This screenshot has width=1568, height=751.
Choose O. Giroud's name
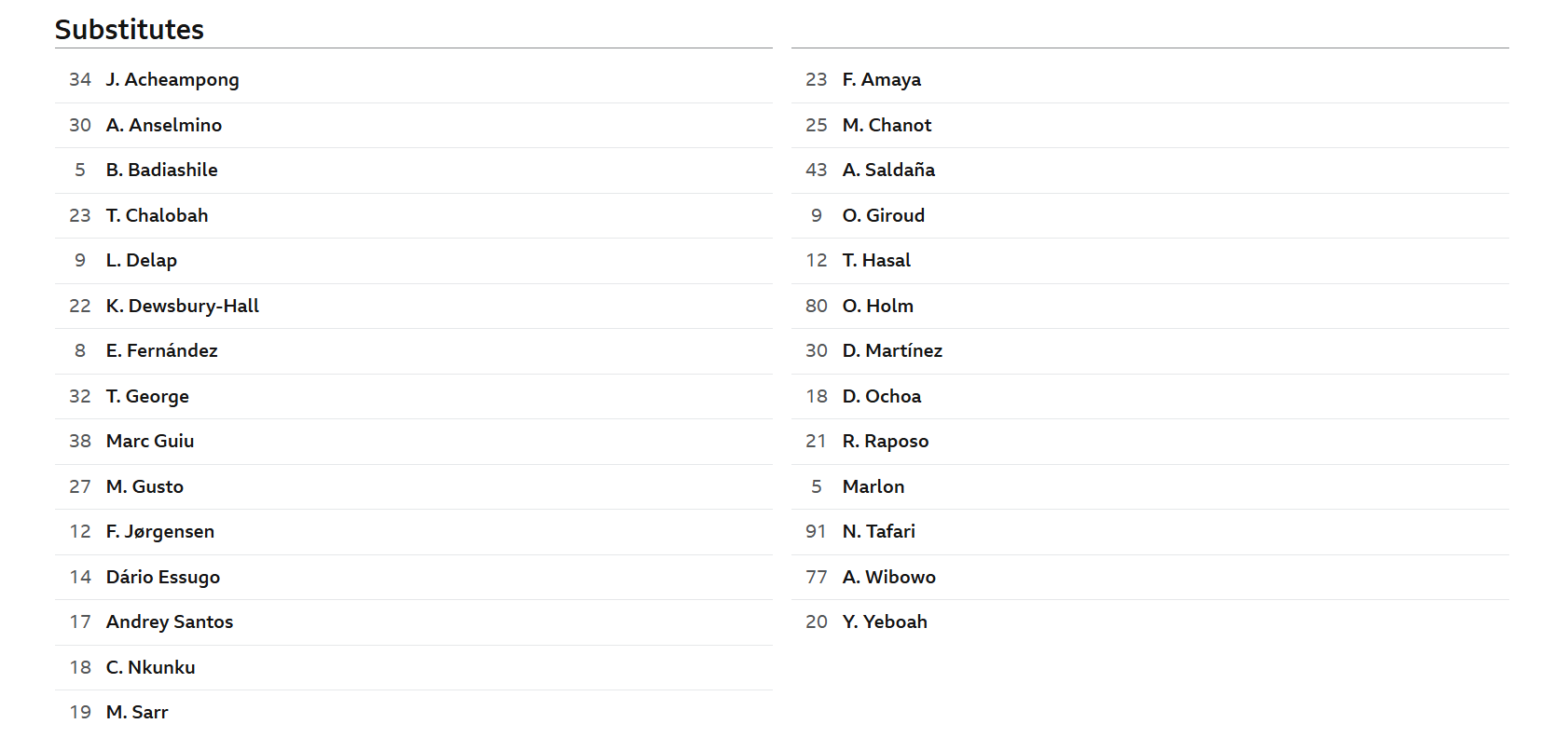(x=884, y=215)
